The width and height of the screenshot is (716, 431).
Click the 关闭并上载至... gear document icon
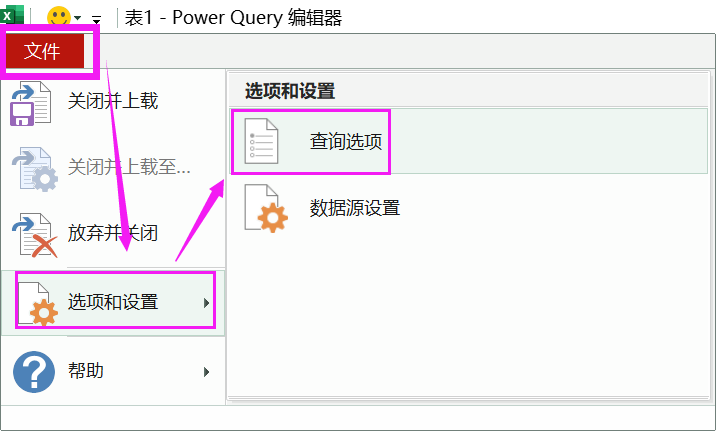(x=35, y=169)
